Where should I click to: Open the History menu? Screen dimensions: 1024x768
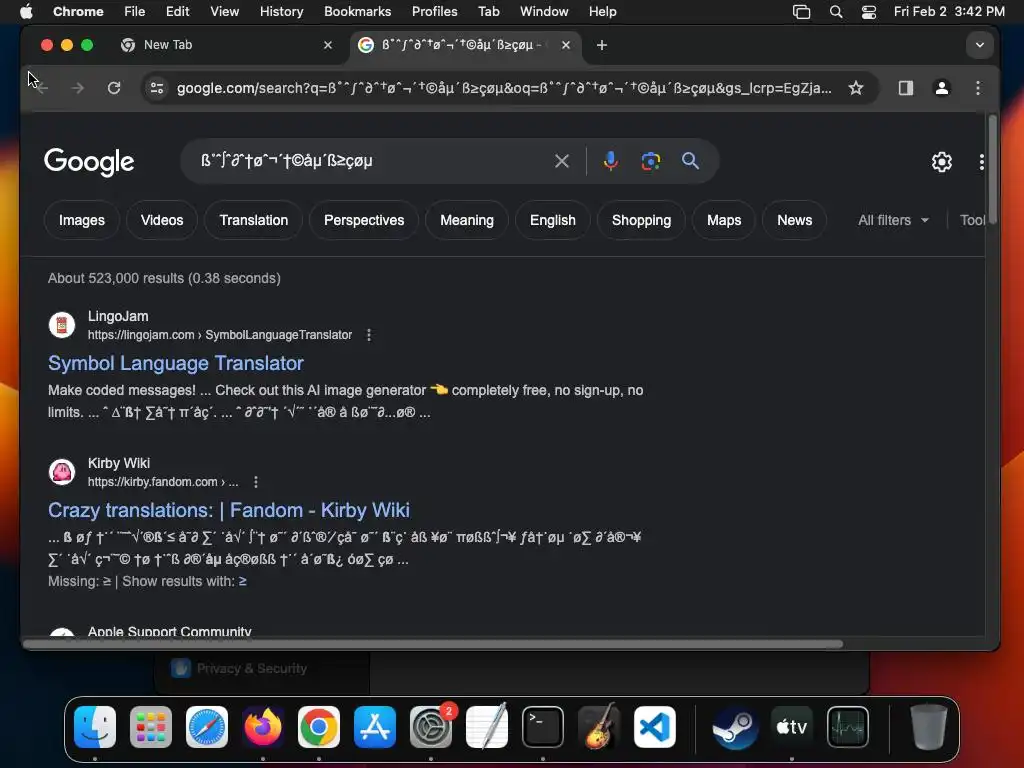click(281, 11)
